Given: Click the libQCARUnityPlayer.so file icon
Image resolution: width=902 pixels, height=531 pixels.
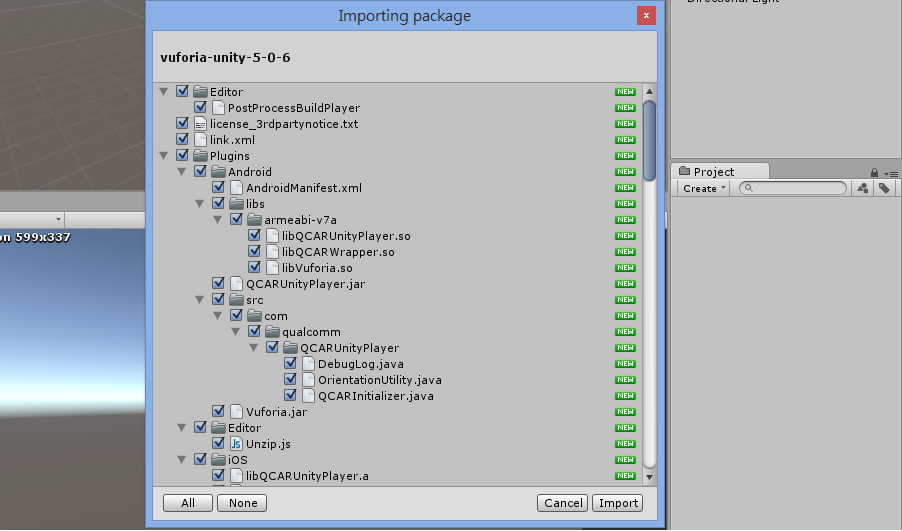Looking at the screenshot, I should point(272,236).
